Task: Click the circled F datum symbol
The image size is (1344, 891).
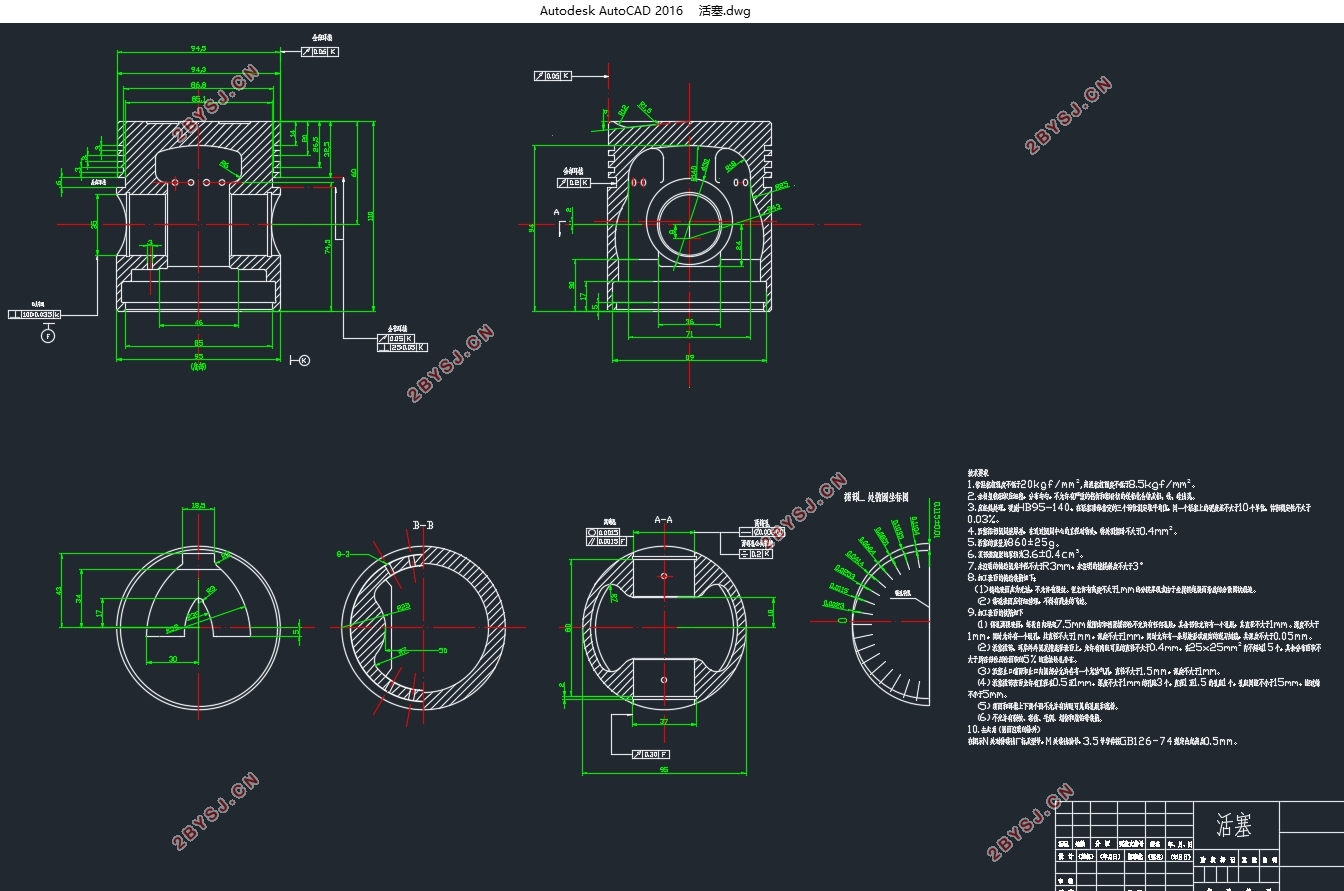Action: pyautogui.click(x=47, y=336)
